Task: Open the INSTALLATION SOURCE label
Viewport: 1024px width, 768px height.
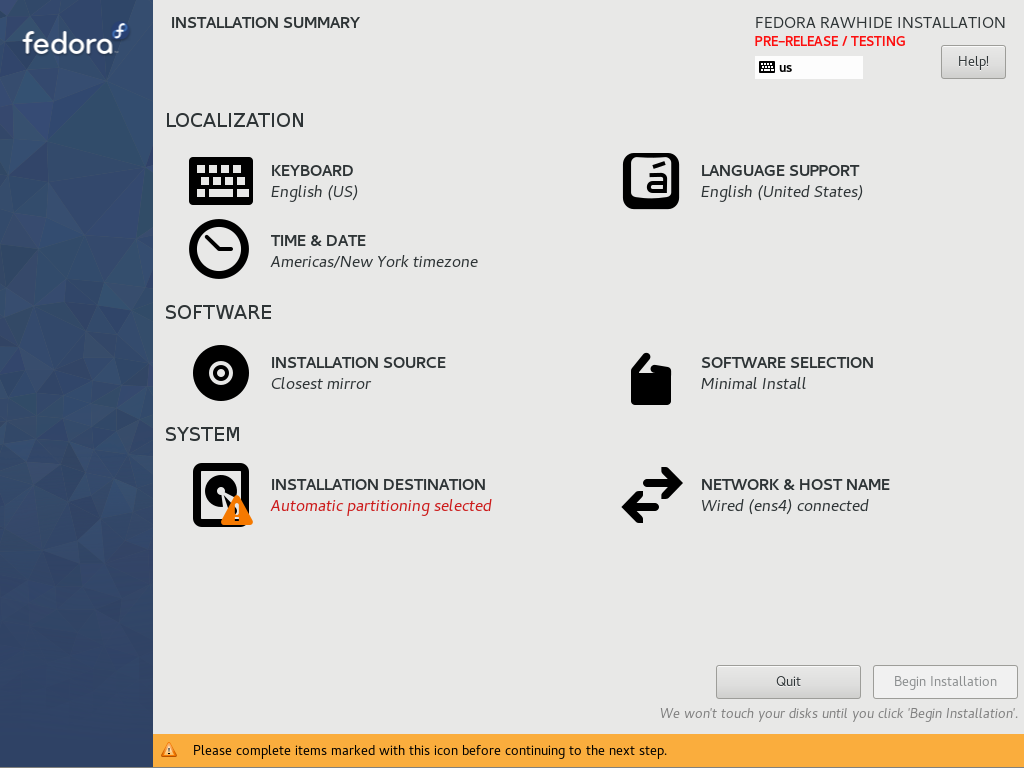Action: pyautogui.click(x=358, y=362)
